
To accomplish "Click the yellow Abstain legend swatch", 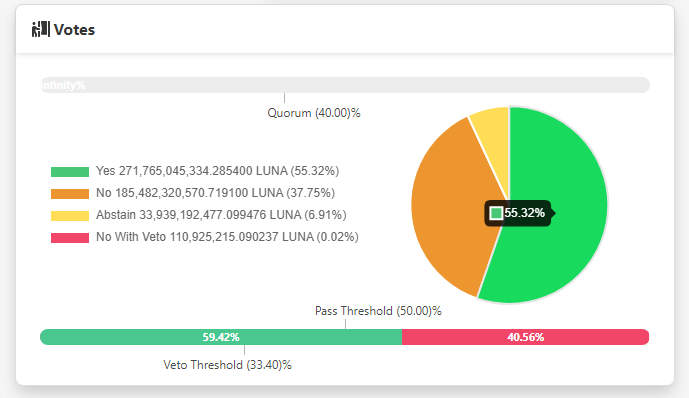I will tap(70, 215).
